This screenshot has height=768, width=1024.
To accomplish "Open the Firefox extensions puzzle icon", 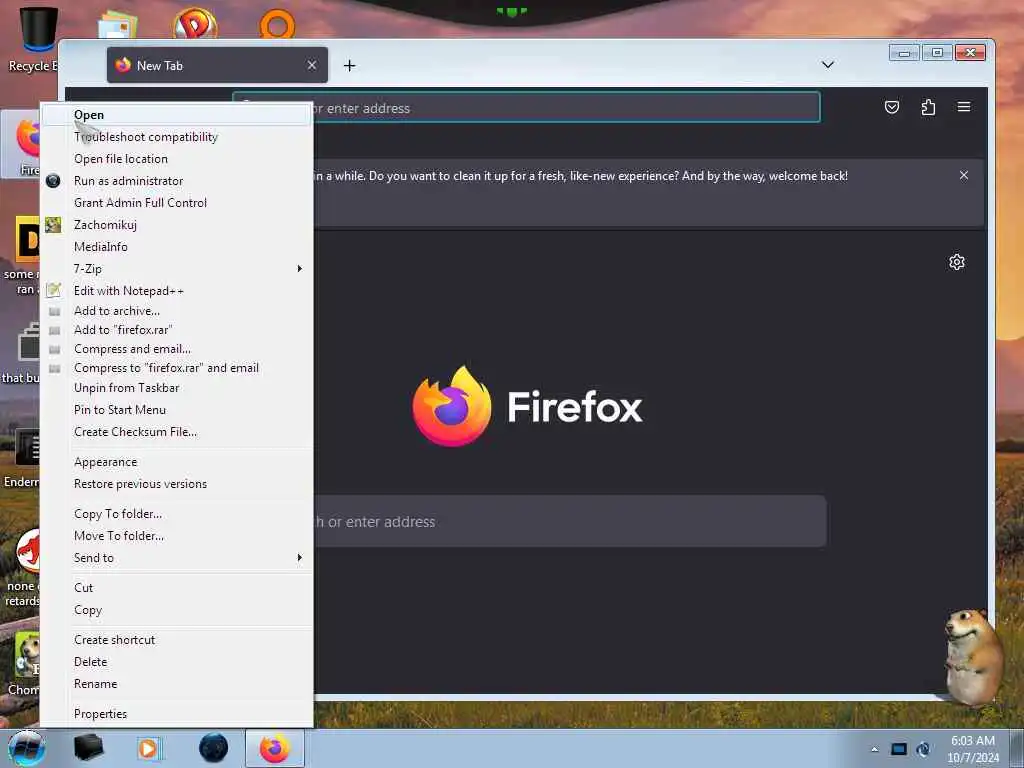I will pyautogui.click(x=928, y=107).
